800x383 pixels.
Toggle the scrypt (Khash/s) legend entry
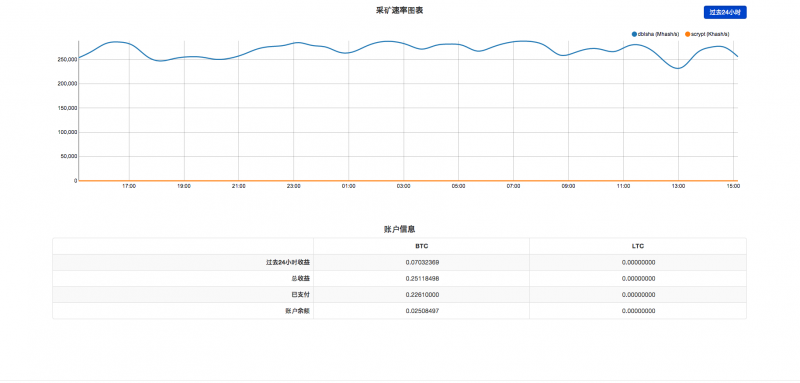tap(707, 34)
